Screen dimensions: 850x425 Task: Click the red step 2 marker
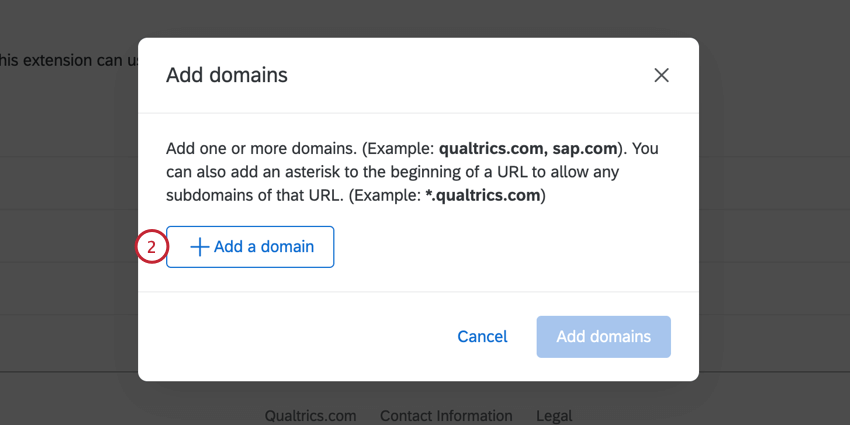pyautogui.click(x=151, y=247)
